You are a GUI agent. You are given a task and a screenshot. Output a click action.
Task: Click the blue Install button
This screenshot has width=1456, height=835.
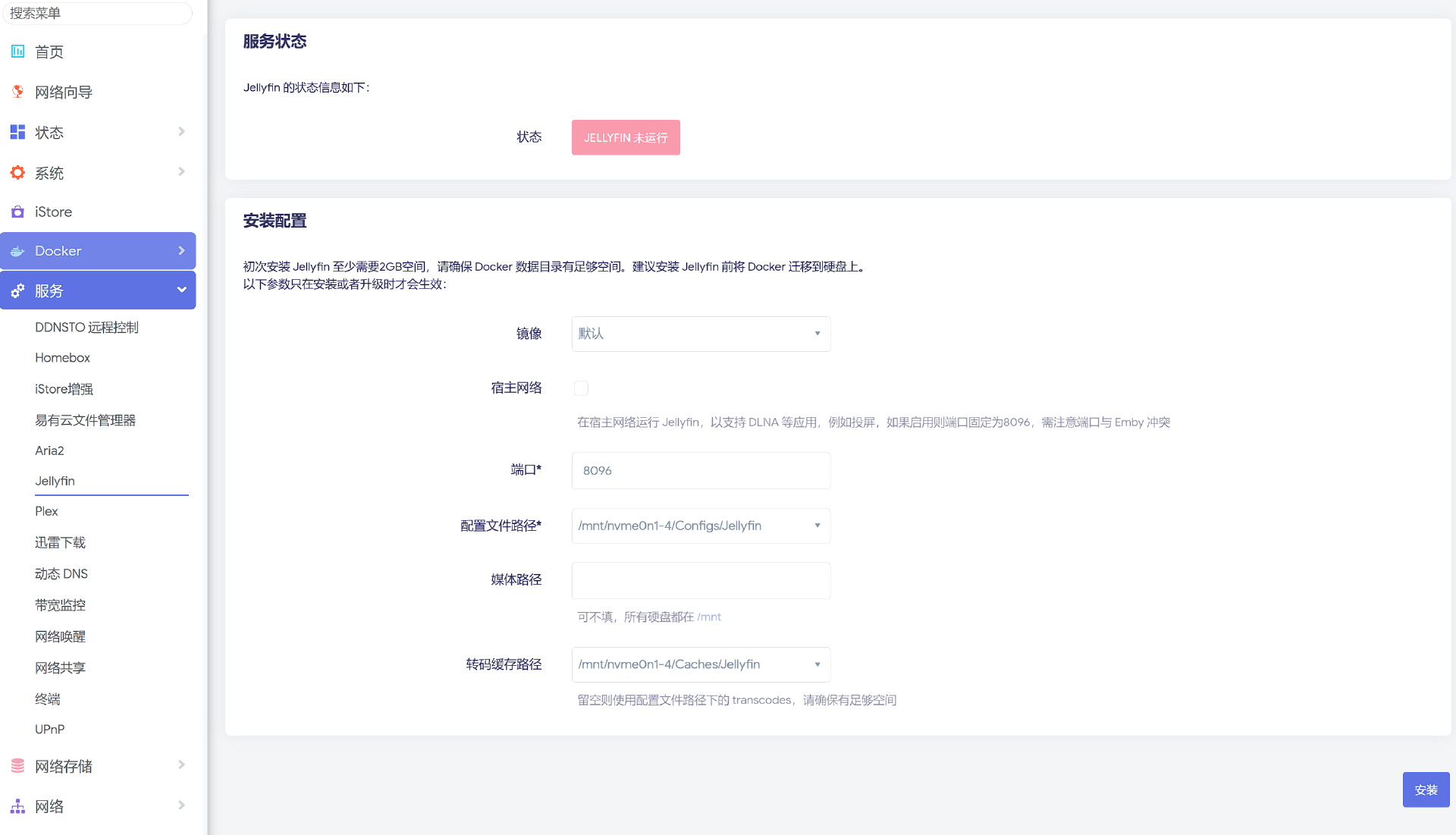1426,789
